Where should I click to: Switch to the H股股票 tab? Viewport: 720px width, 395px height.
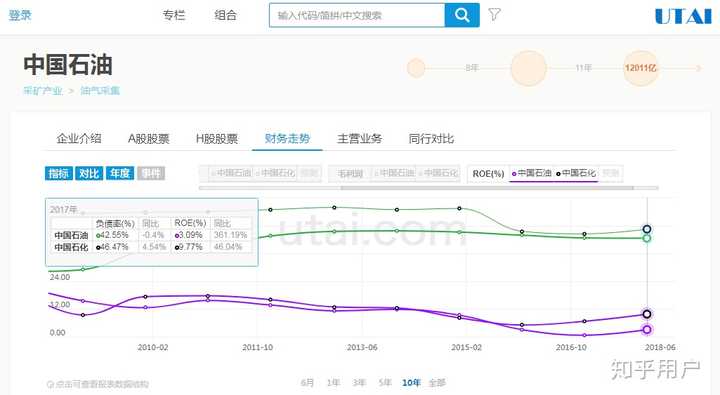[217, 138]
